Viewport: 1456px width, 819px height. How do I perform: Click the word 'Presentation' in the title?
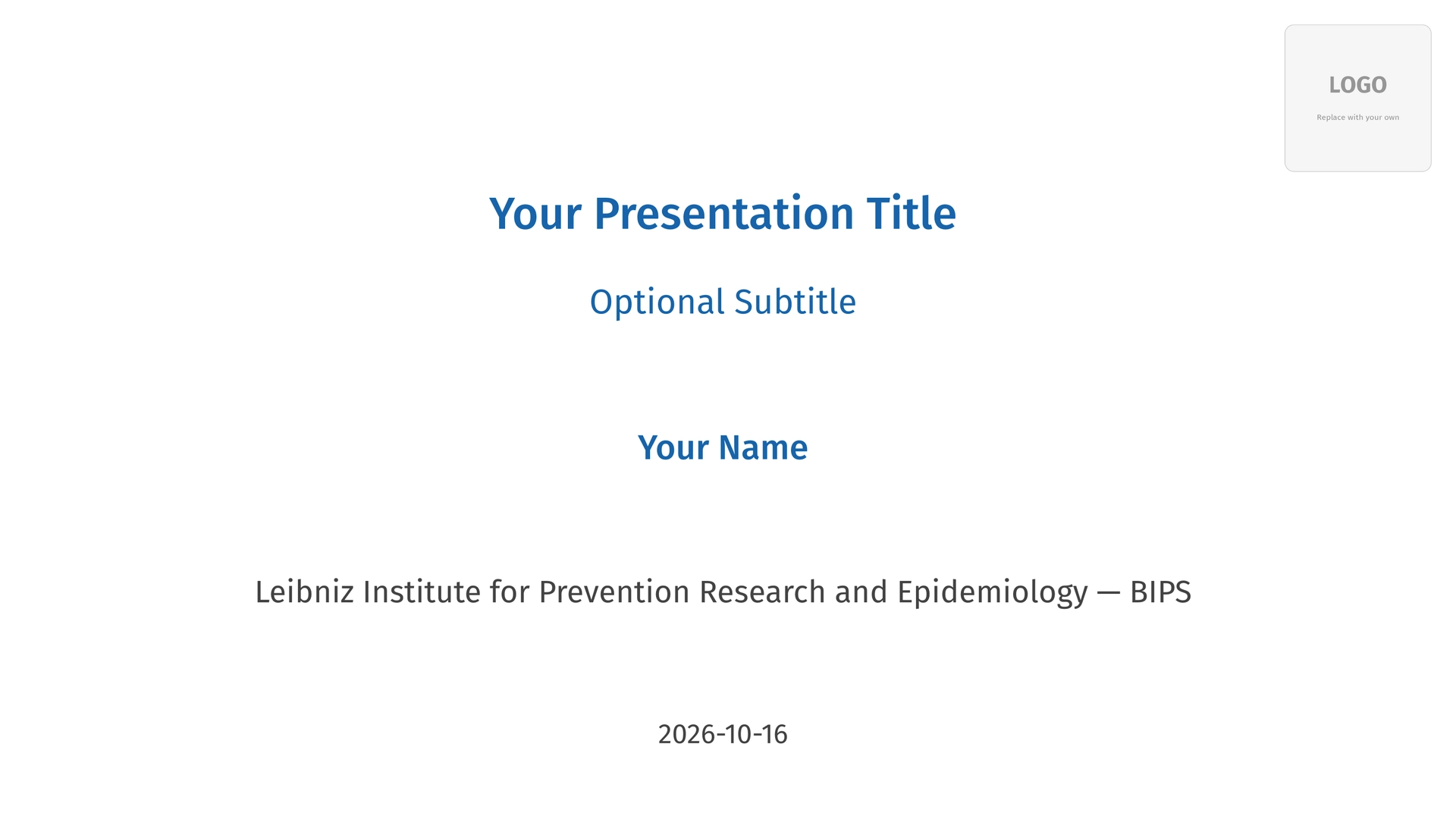click(724, 213)
